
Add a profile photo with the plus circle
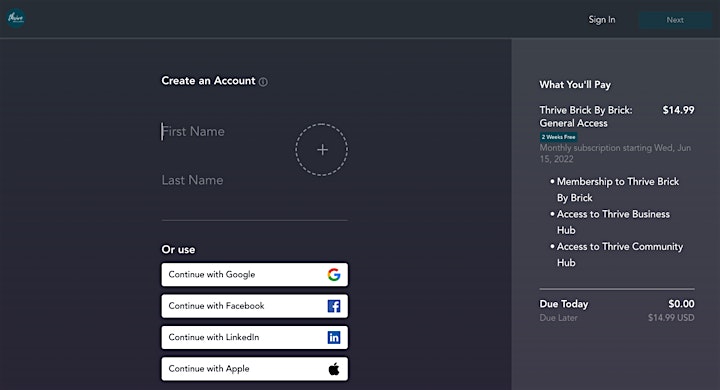point(321,149)
